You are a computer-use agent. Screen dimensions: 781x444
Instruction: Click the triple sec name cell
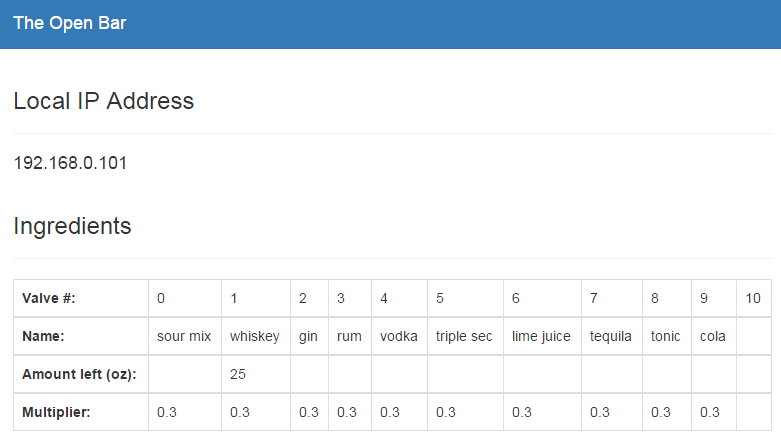[x=465, y=336]
